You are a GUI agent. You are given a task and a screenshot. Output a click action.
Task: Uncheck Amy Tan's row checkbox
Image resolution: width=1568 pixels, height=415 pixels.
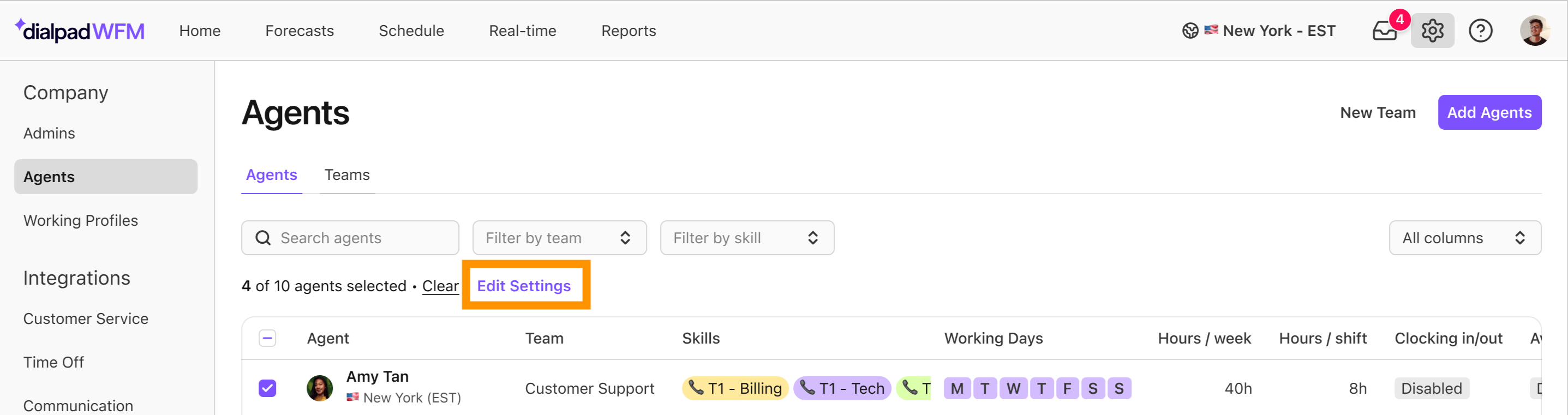(x=267, y=388)
